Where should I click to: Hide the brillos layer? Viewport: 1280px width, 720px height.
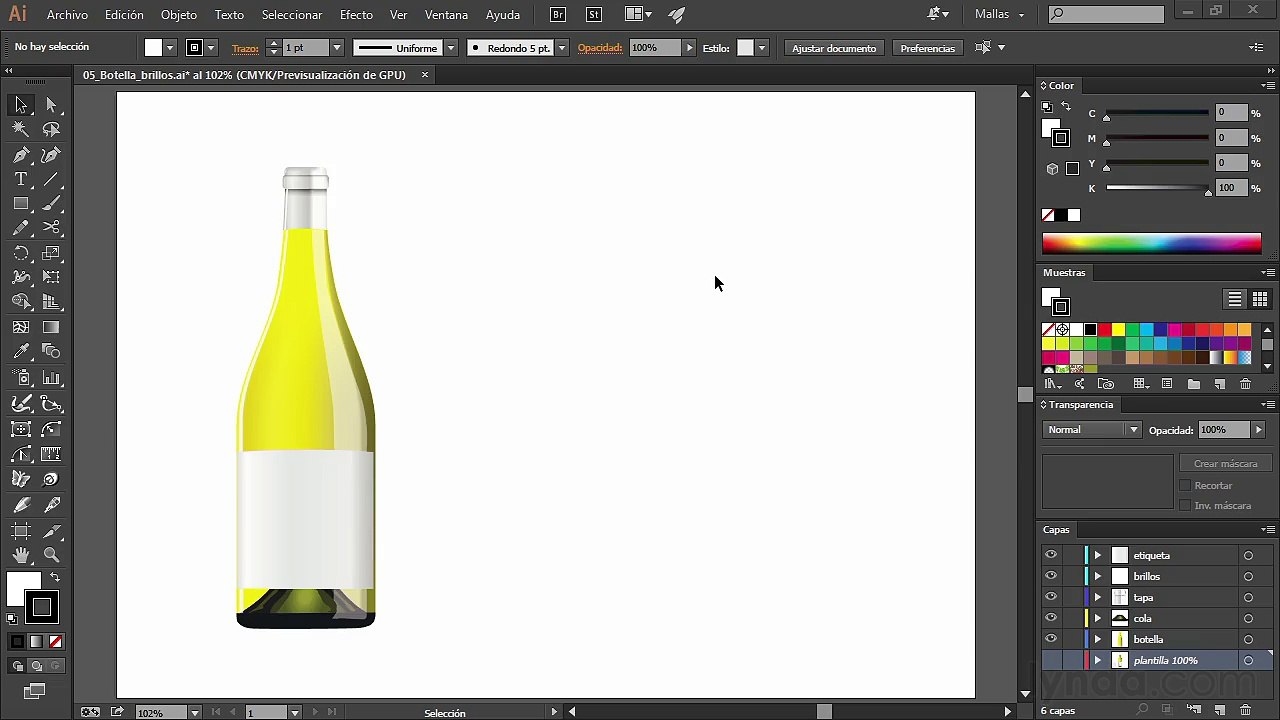tap(1051, 576)
